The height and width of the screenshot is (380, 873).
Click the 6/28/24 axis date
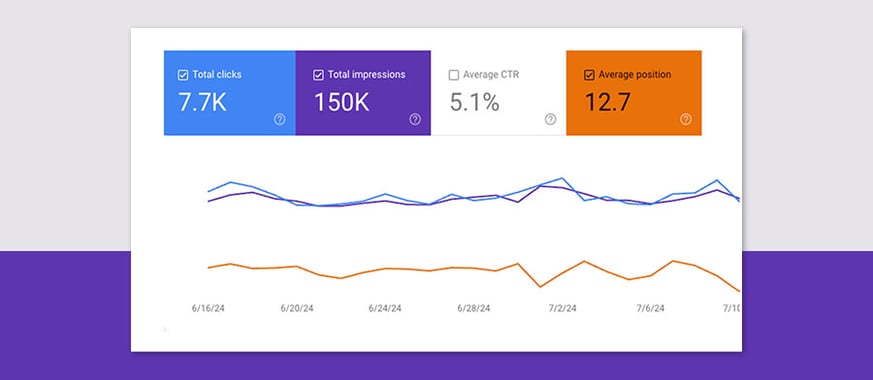point(474,308)
